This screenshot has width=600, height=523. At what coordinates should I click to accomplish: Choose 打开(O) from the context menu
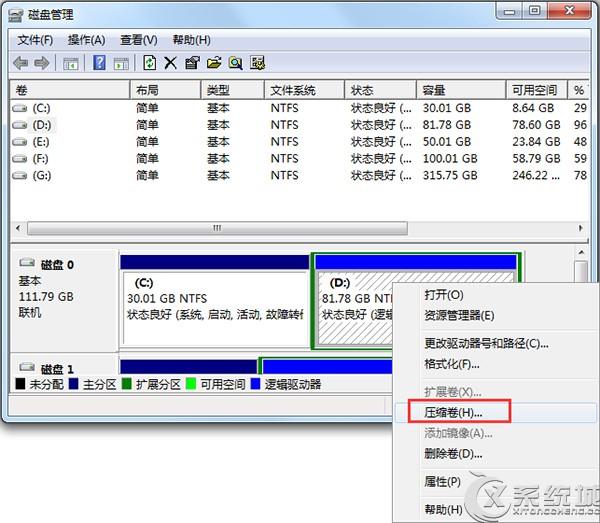pyautogui.click(x=444, y=295)
